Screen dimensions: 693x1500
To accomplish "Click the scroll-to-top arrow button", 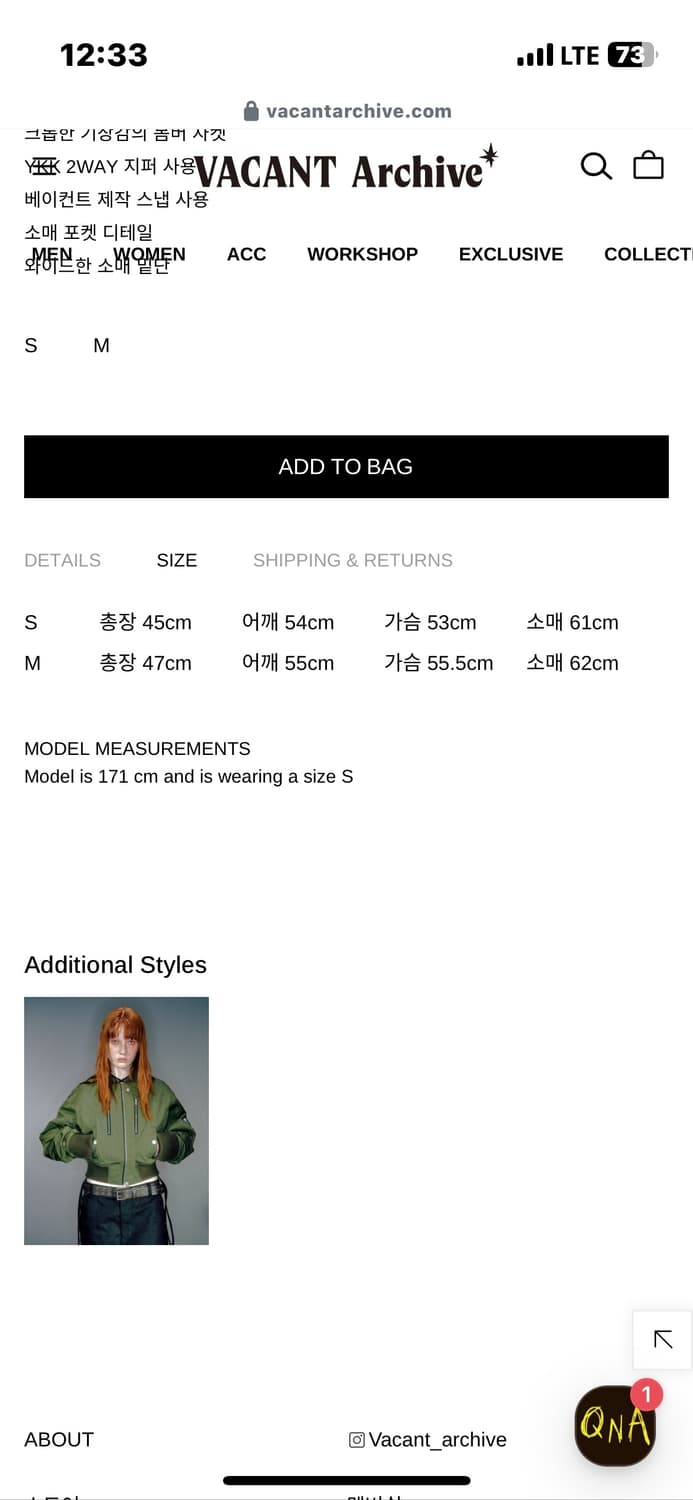I will click(x=662, y=1340).
